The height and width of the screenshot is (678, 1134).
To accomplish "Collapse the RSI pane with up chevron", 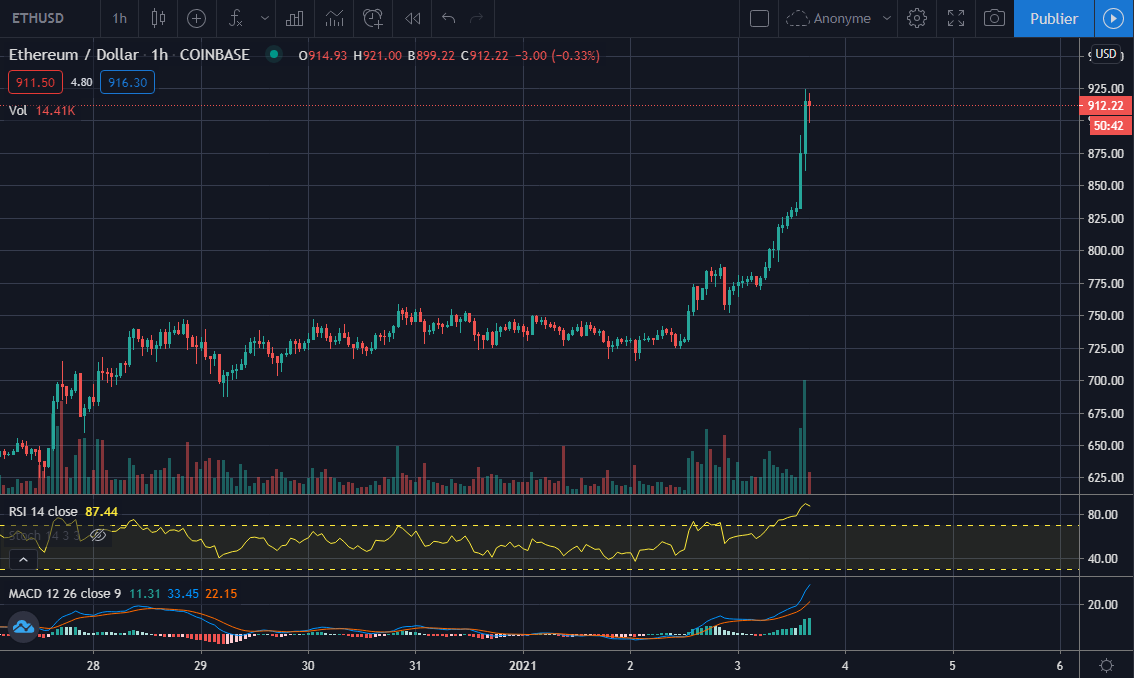I will [x=23, y=559].
